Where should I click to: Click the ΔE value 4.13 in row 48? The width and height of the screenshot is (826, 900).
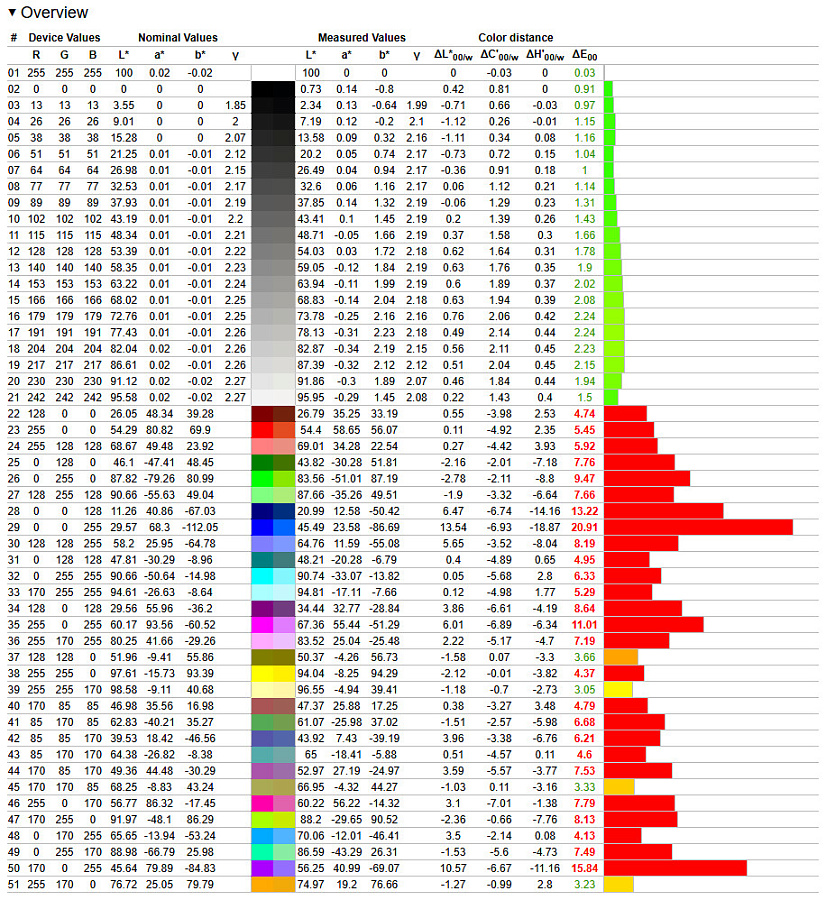coord(584,836)
